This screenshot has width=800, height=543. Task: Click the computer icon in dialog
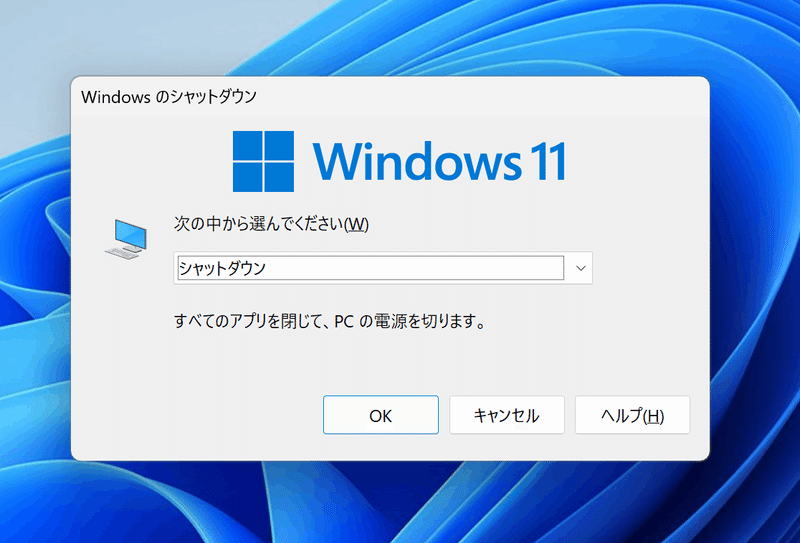coord(126,239)
